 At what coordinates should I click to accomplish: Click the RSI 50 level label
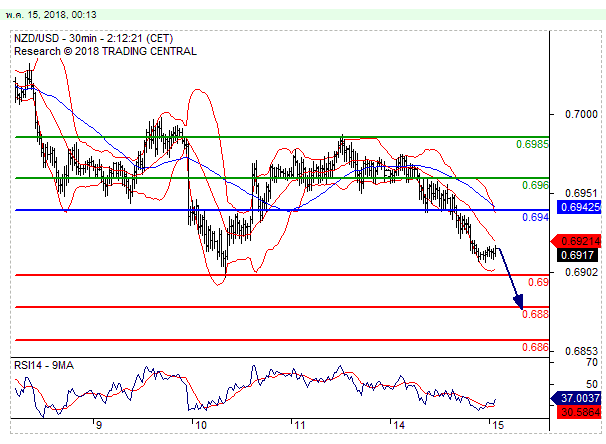[x=592, y=384]
